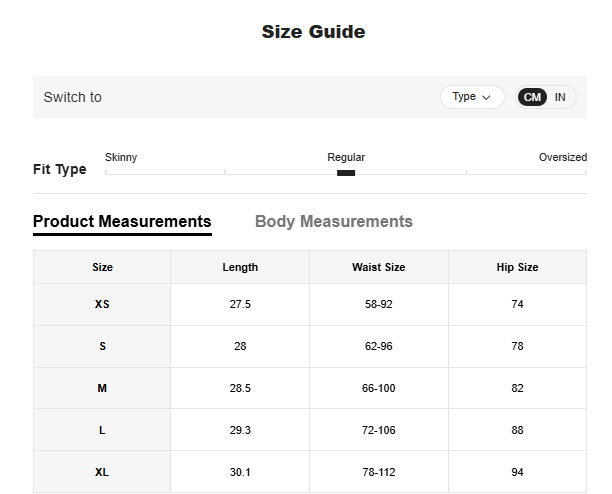Screen dimensions: 612x494
Task: Select the M size row label
Action: point(102,388)
